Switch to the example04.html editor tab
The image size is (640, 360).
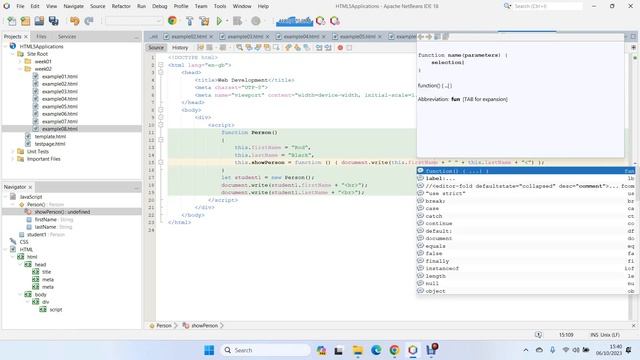click(301, 37)
